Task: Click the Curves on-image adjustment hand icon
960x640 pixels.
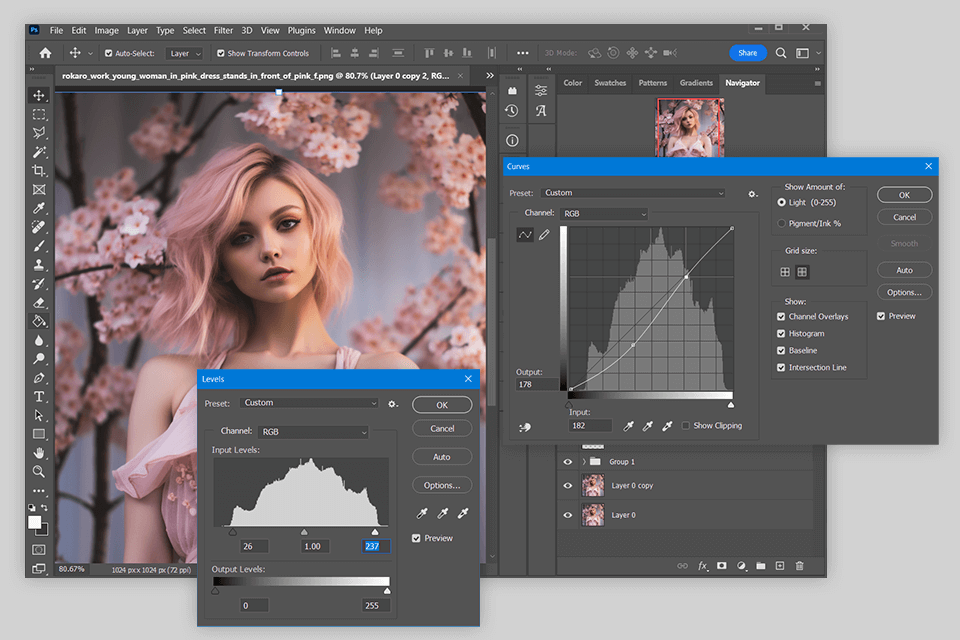Action: pyautogui.click(x=525, y=427)
